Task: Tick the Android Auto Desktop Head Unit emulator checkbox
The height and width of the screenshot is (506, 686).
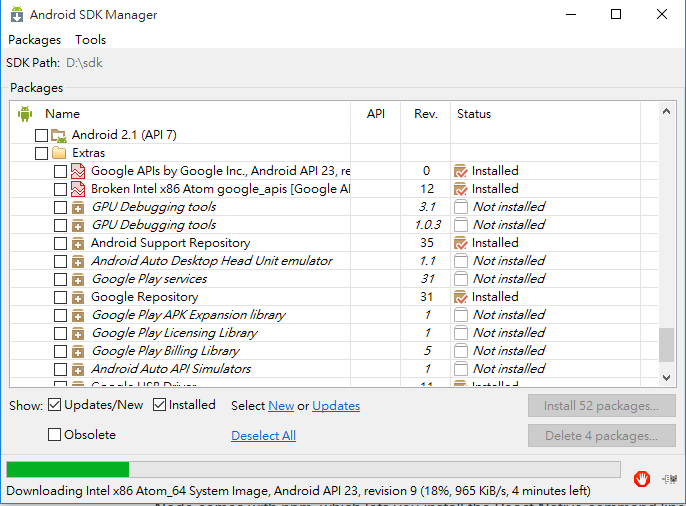Action: tap(60, 261)
